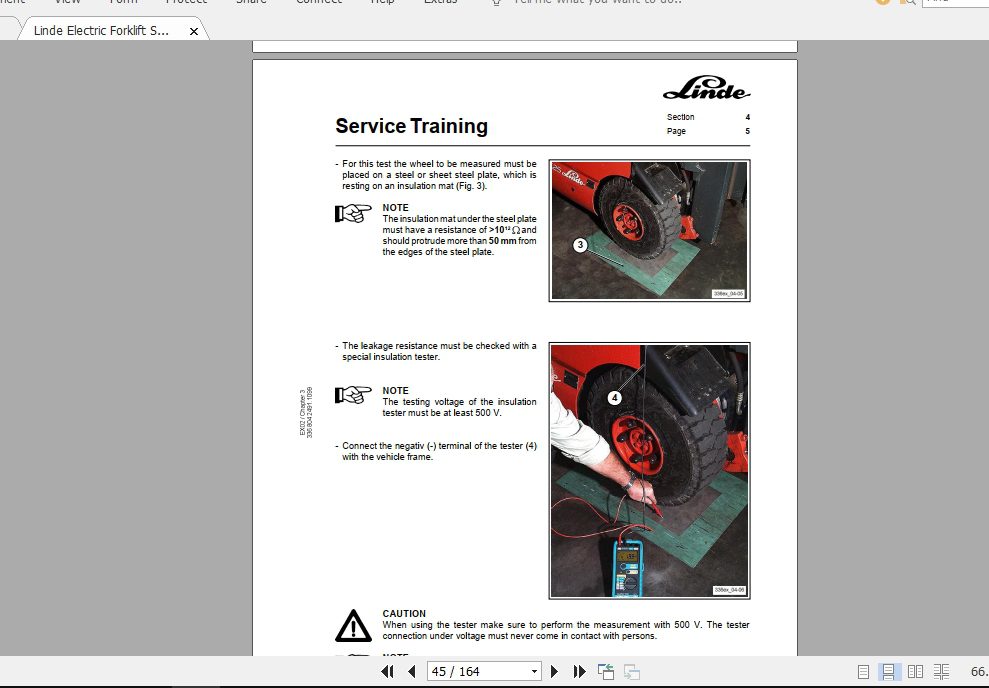Image resolution: width=989 pixels, height=688 pixels.
Task: Open the page number dropdown
Action: coord(534,671)
